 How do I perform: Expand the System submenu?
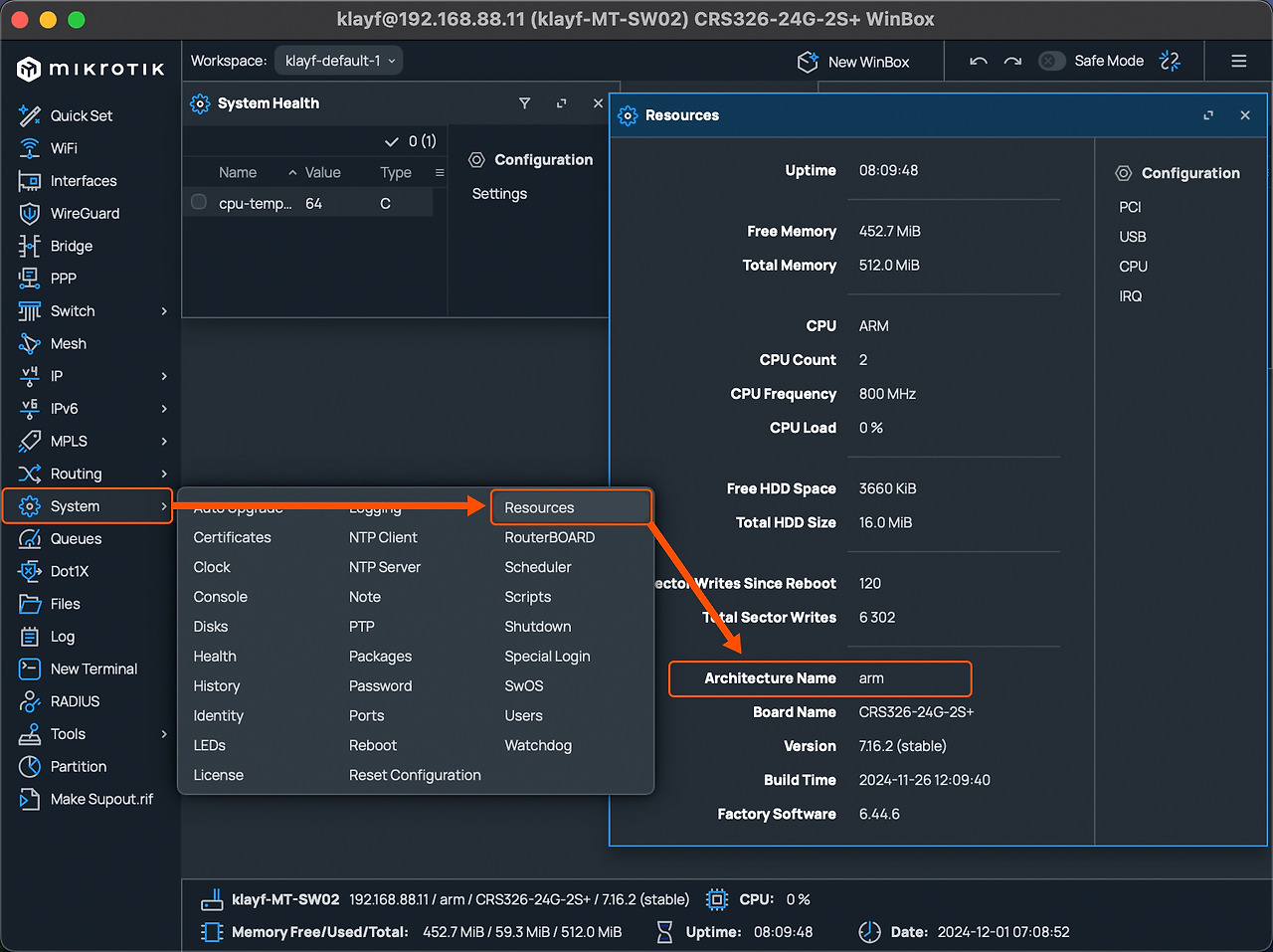(164, 506)
